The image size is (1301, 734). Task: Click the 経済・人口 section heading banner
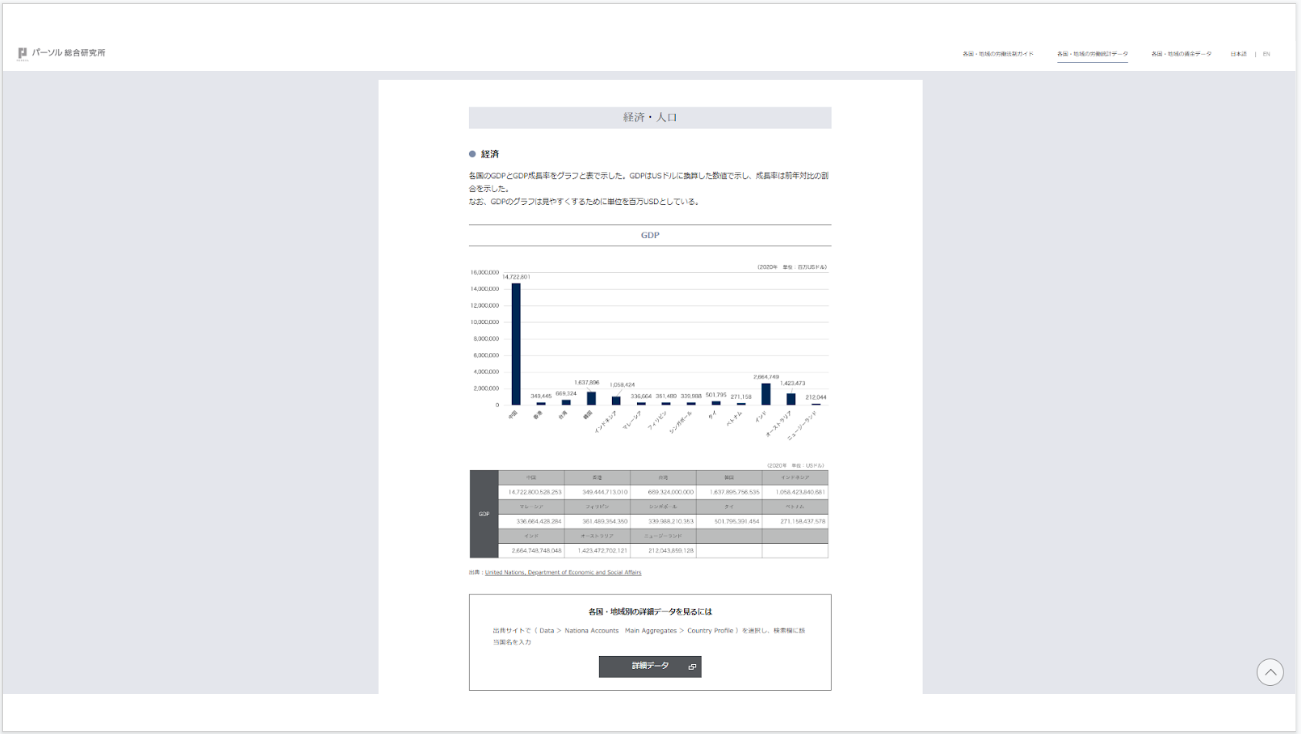(x=650, y=118)
